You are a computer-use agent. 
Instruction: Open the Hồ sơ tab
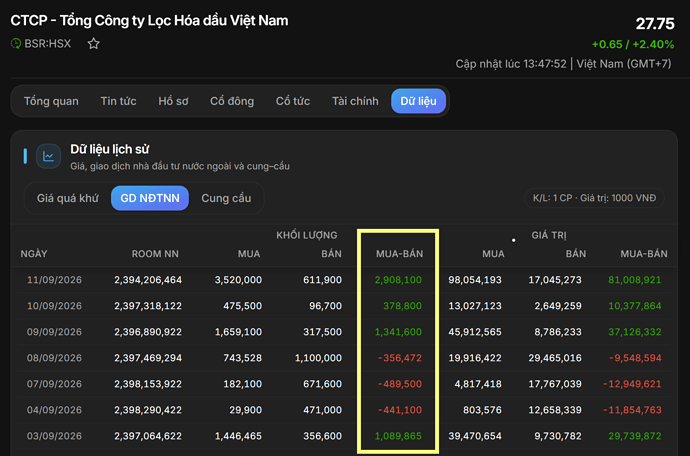pyautogui.click(x=173, y=101)
